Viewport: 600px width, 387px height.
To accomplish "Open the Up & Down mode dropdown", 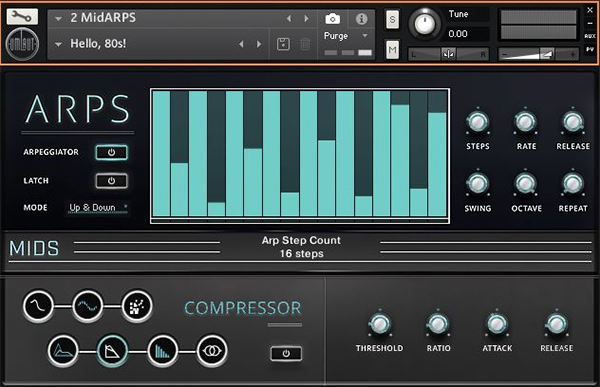I will (x=98, y=208).
